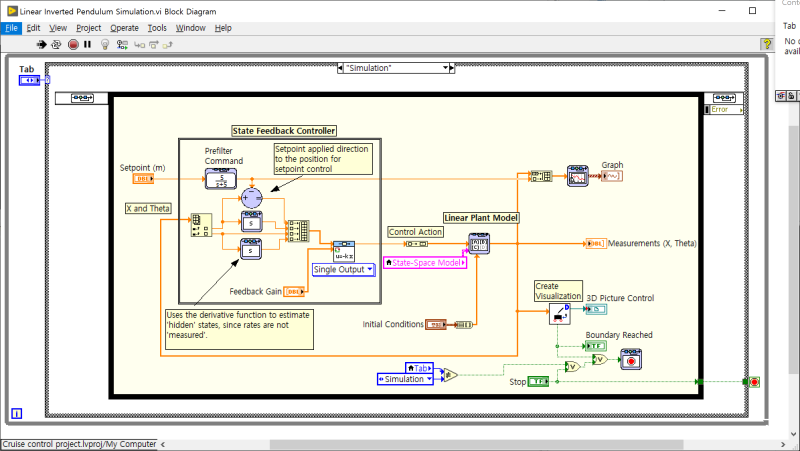This screenshot has height=451, width=800.
Task: Select the upper Derivative block
Action: (x=252, y=222)
